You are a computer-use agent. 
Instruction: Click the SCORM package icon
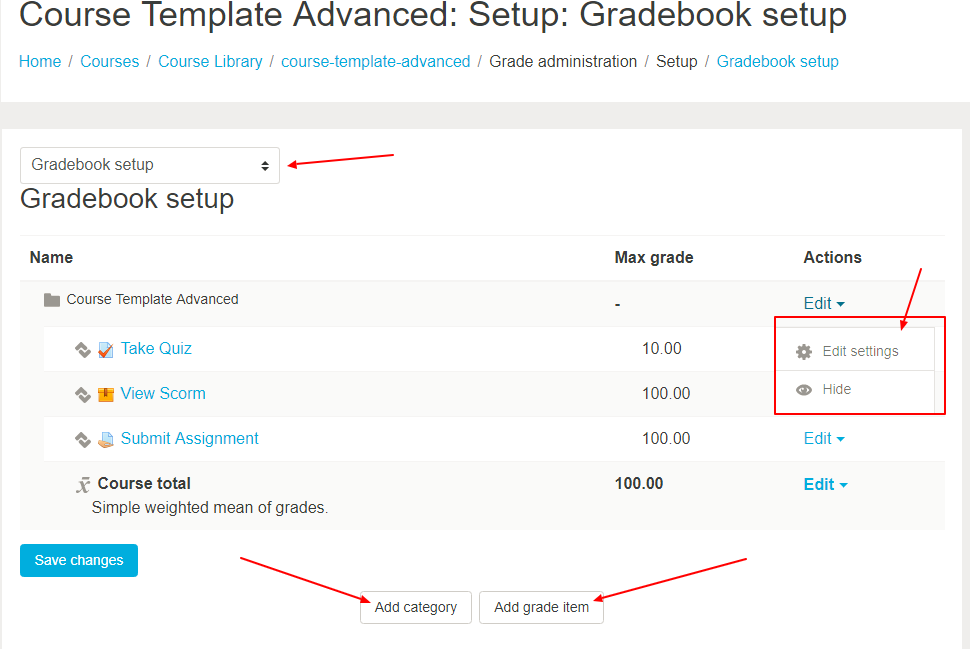pyautogui.click(x=106, y=394)
